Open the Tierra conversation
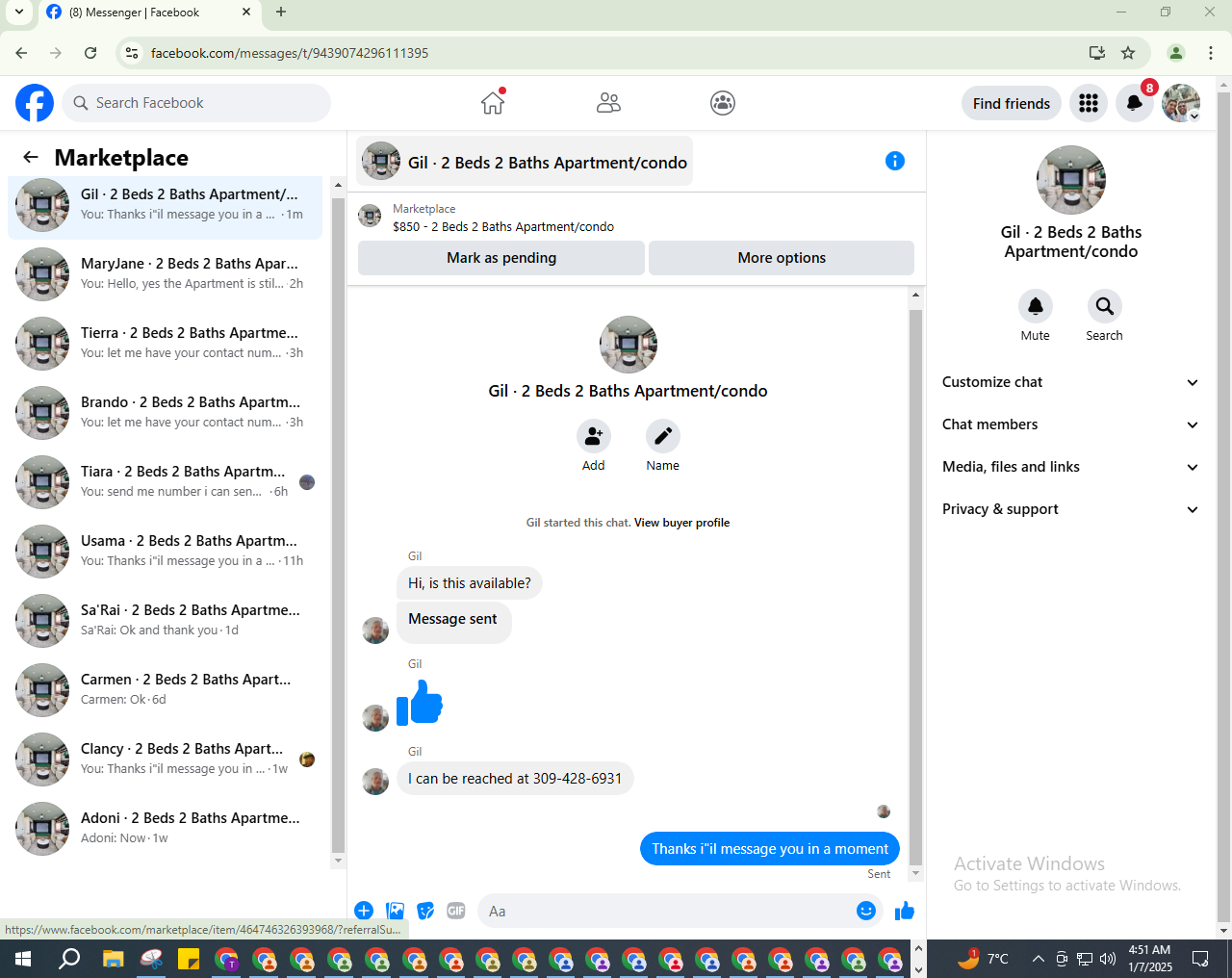The image size is (1232, 978). [x=166, y=344]
